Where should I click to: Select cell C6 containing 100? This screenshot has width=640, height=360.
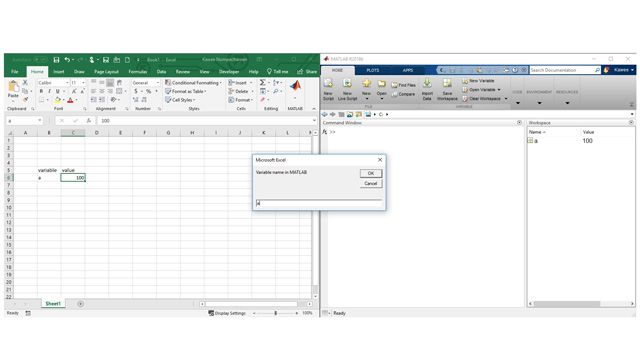73,178
